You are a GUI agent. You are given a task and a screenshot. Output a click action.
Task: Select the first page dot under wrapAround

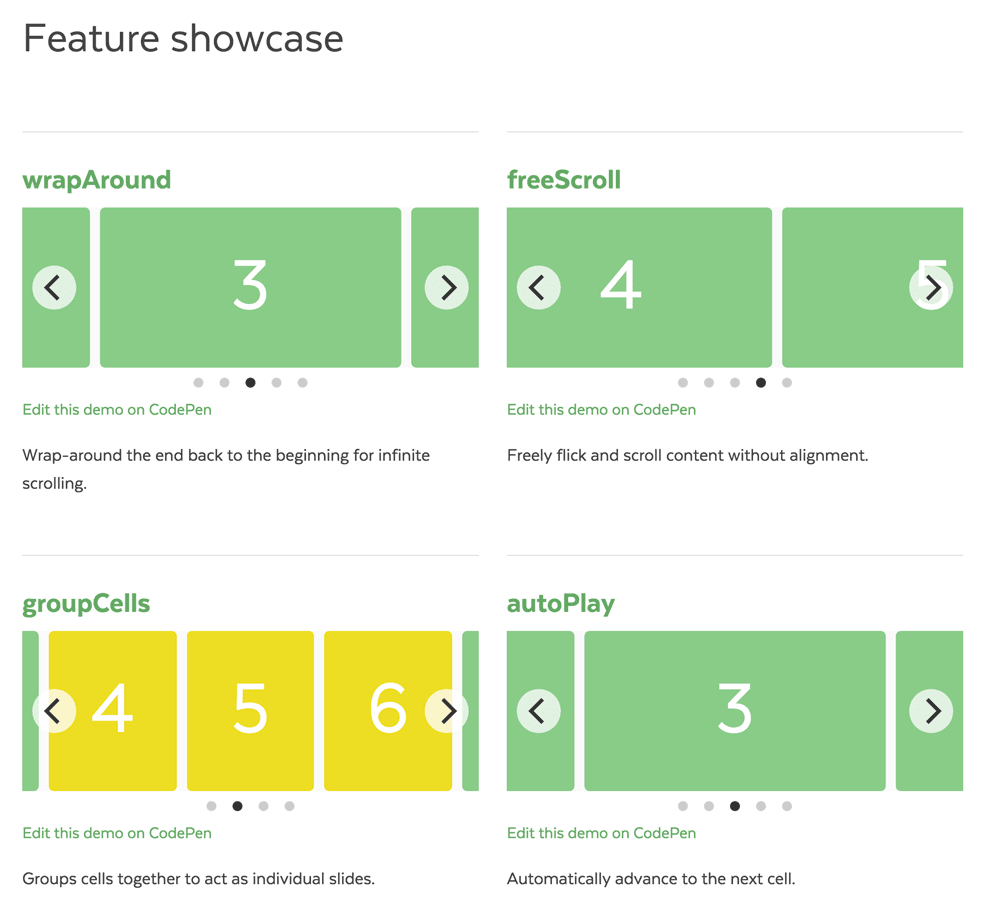pyautogui.click(x=198, y=382)
